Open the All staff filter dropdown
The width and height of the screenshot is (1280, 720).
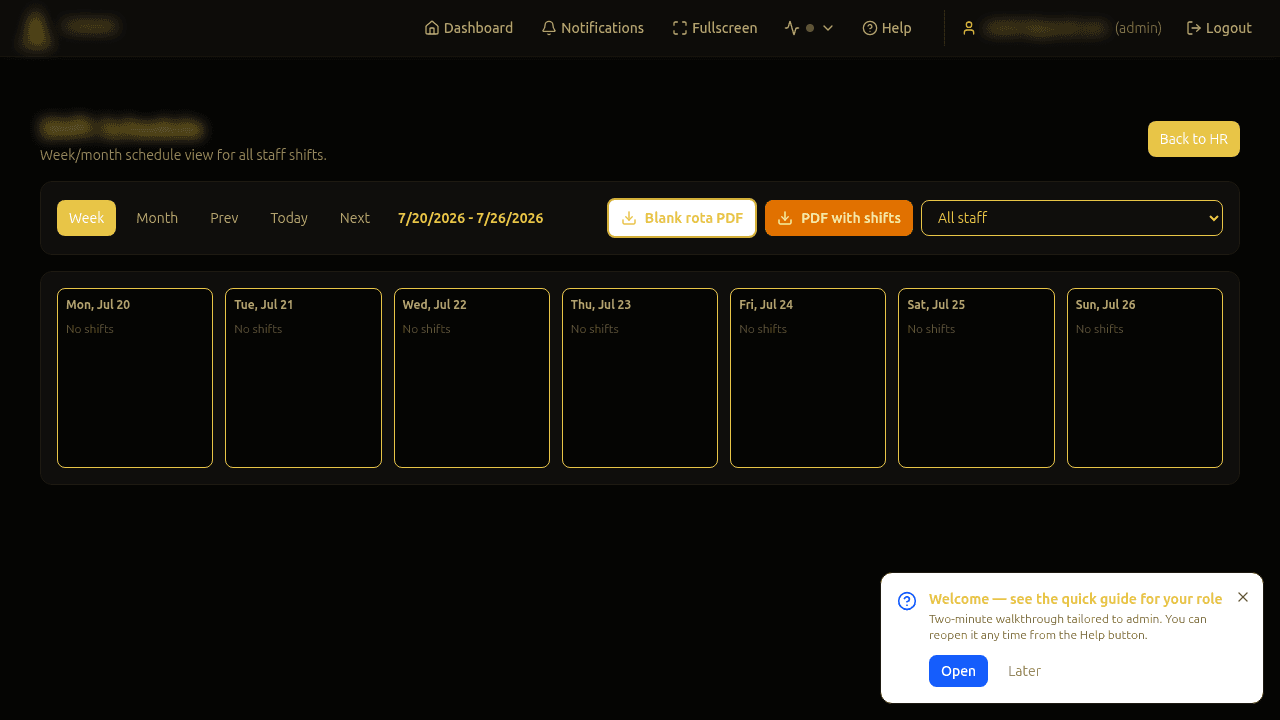click(x=1072, y=218)
